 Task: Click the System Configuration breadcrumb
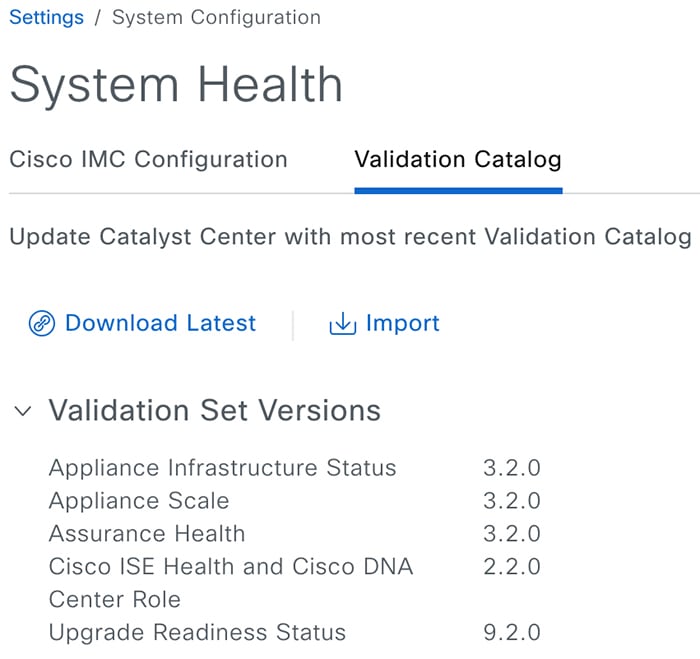217,18
